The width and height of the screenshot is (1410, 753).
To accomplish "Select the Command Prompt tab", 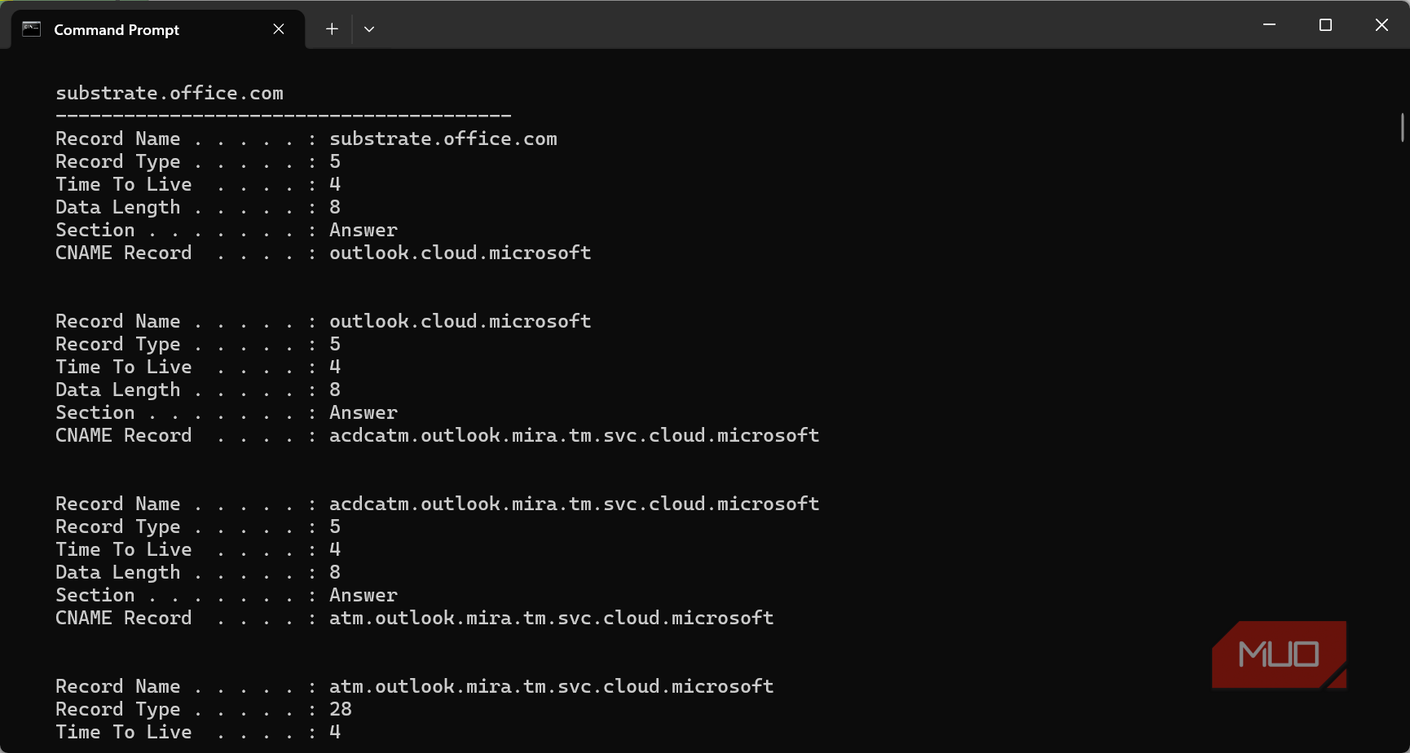I will tap(156, 29).
